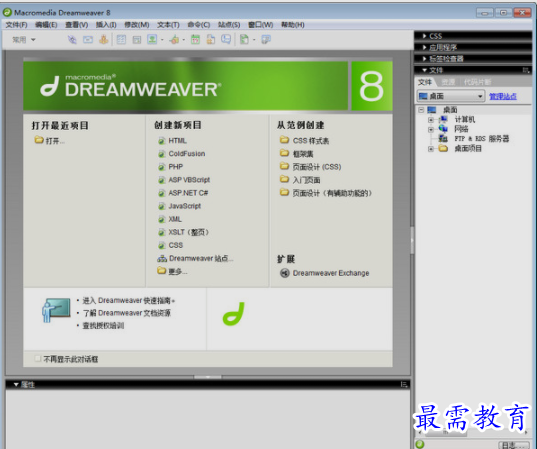Click the Media toolbar icon

click(x=174, y=40)
